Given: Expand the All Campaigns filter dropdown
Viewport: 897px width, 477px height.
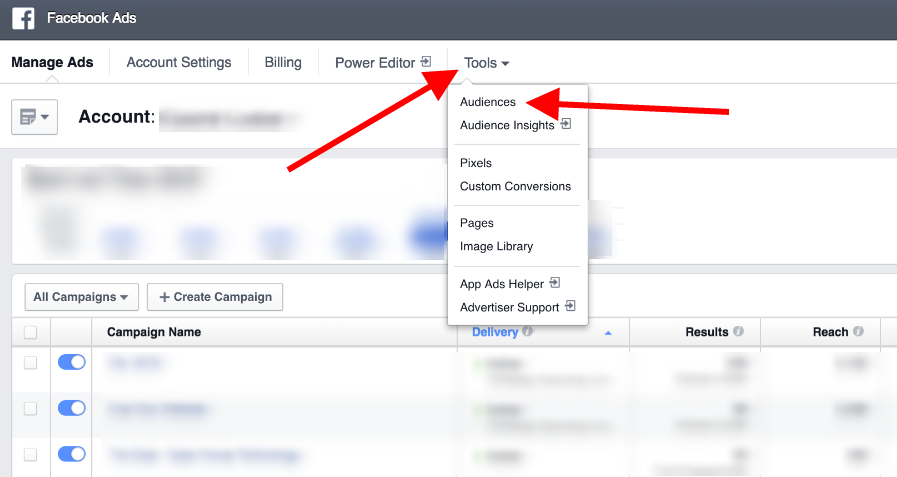Looking at the screenshot, I should [x=82, y=297].
